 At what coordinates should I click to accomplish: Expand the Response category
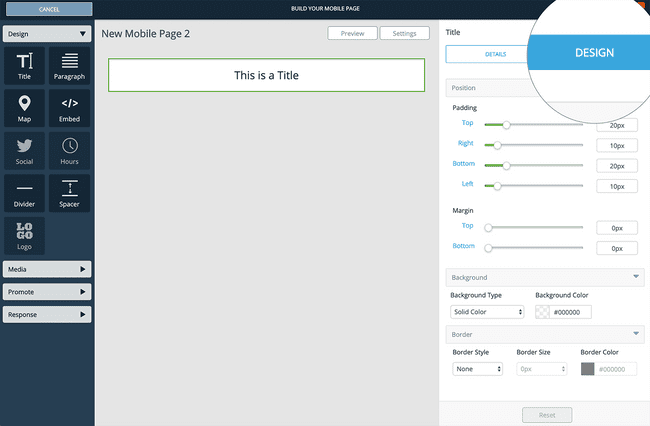pos(47,315)
